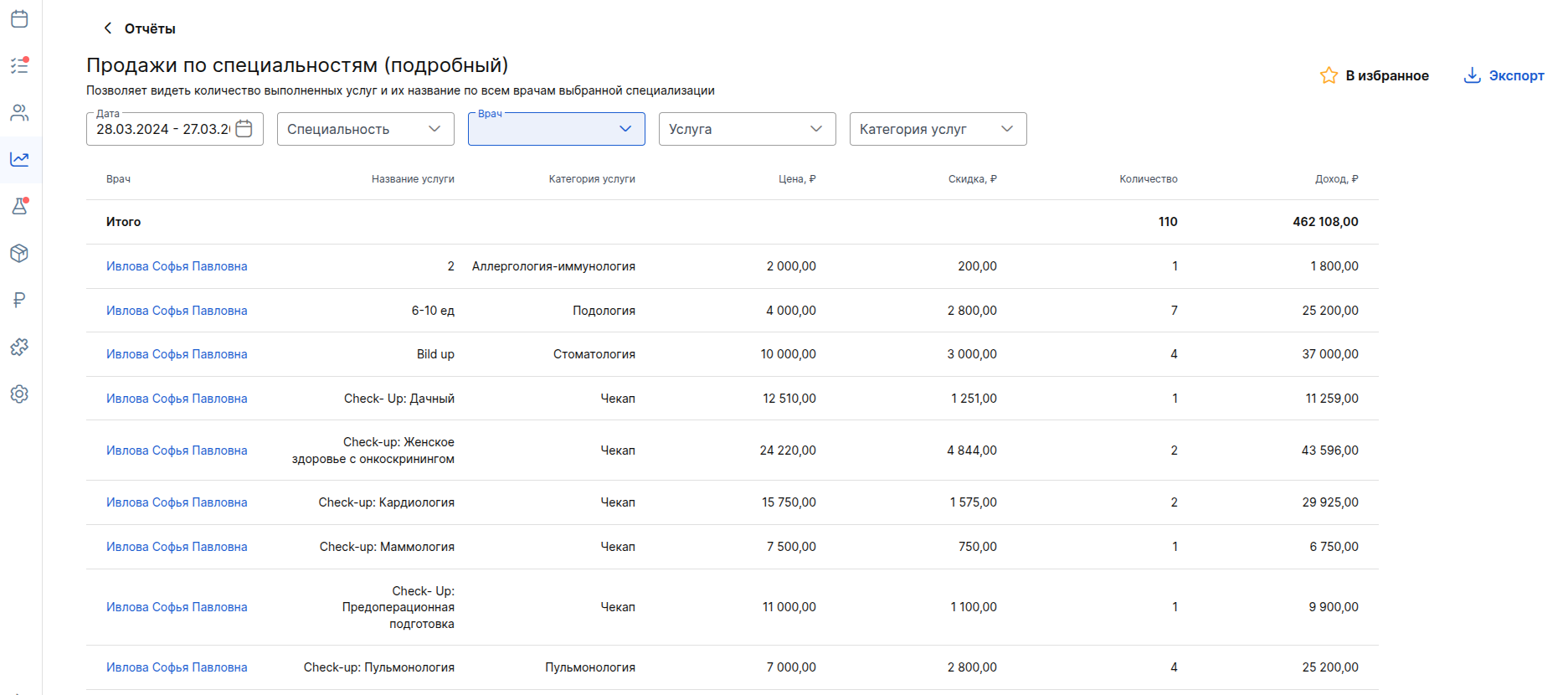
Task: Click the service name Check-up: Кардиология
Action: click(387, 502)
